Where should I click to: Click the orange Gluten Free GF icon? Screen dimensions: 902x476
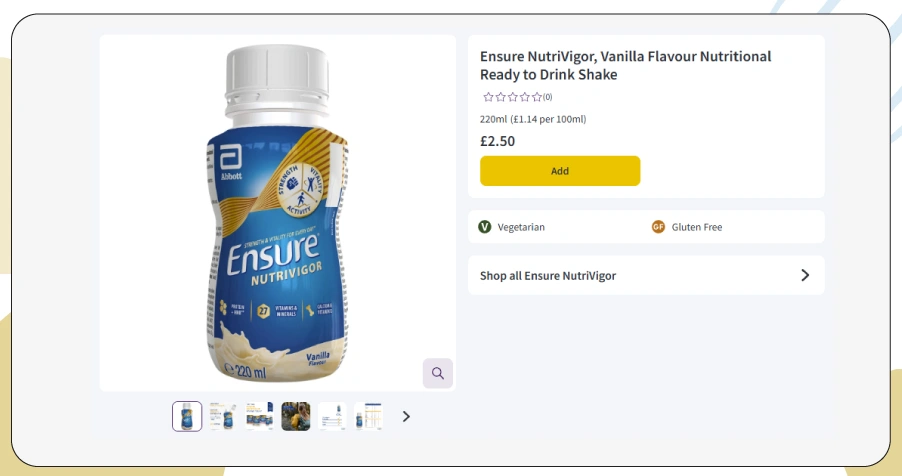658,227
